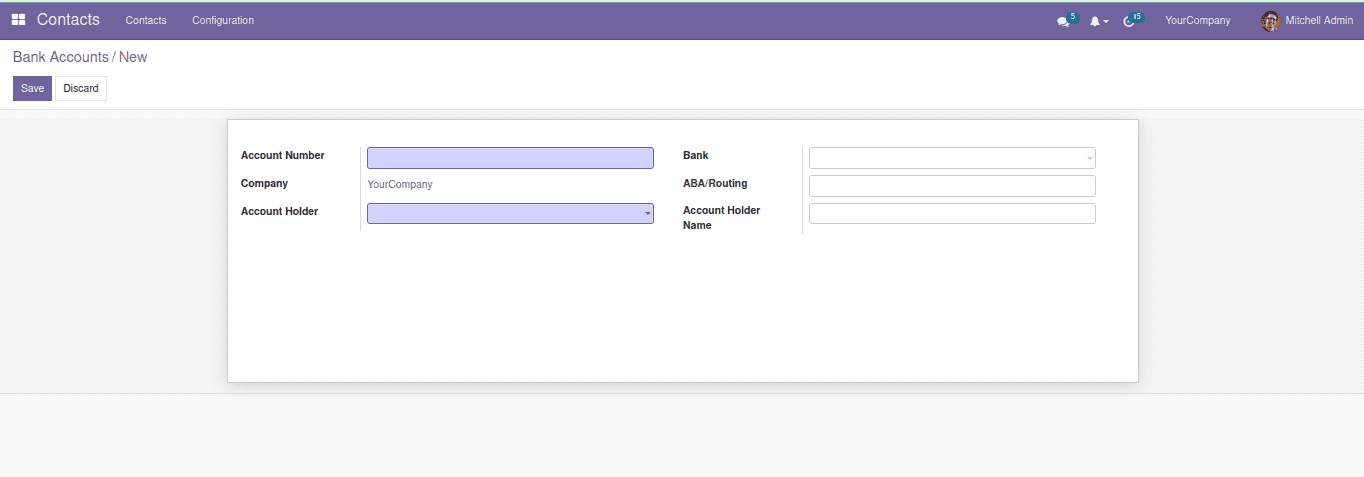Discard the new bank account record
The image size is (1364, 477).
pos(81,88)
